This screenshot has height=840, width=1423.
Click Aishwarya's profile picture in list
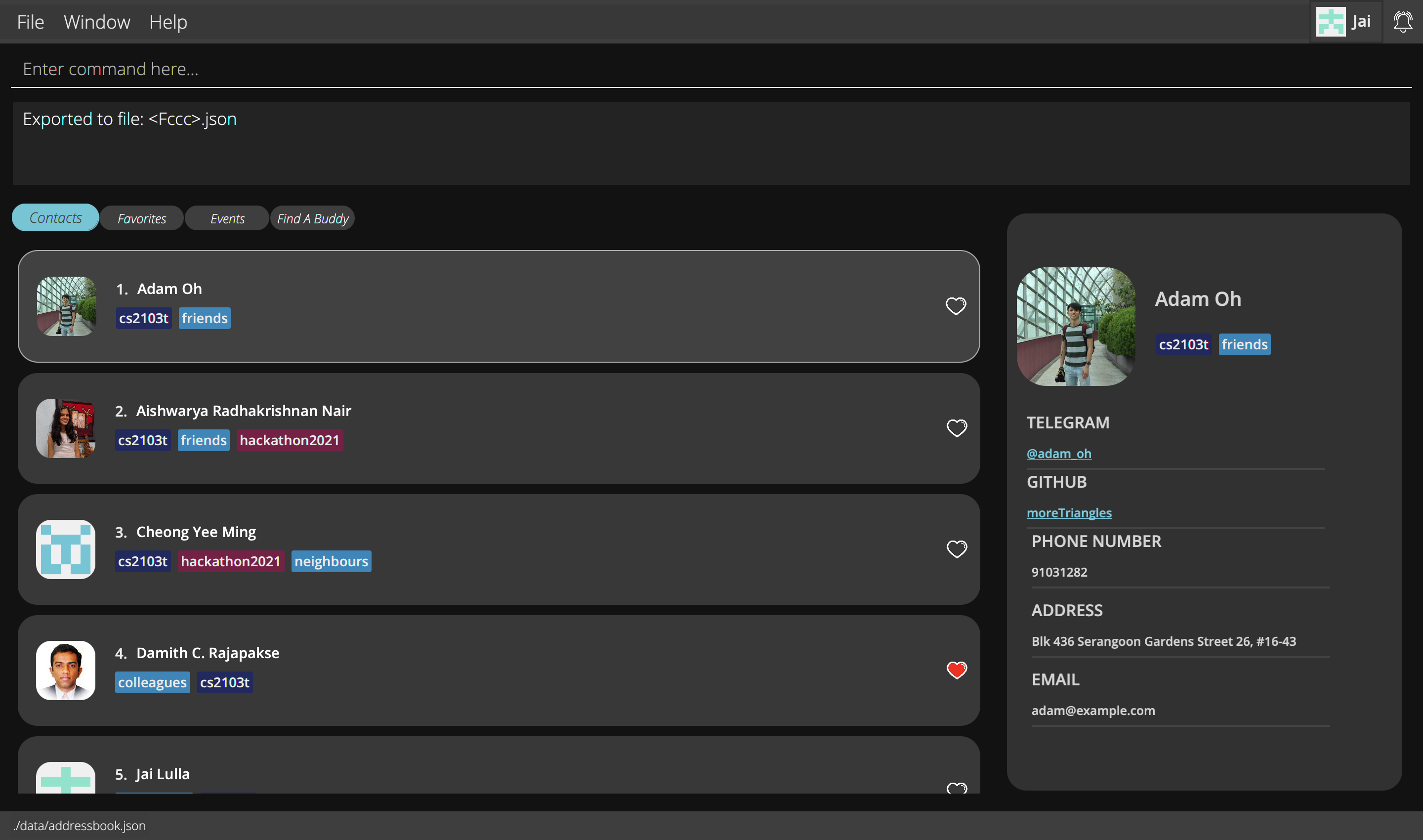(x=66, y=428)
